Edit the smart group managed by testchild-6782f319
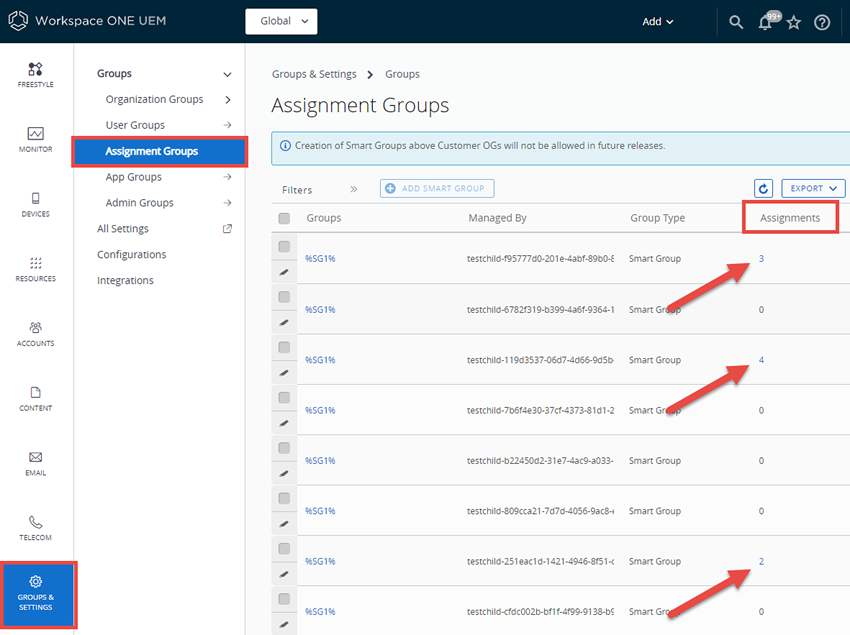 (x=284, y=323)
